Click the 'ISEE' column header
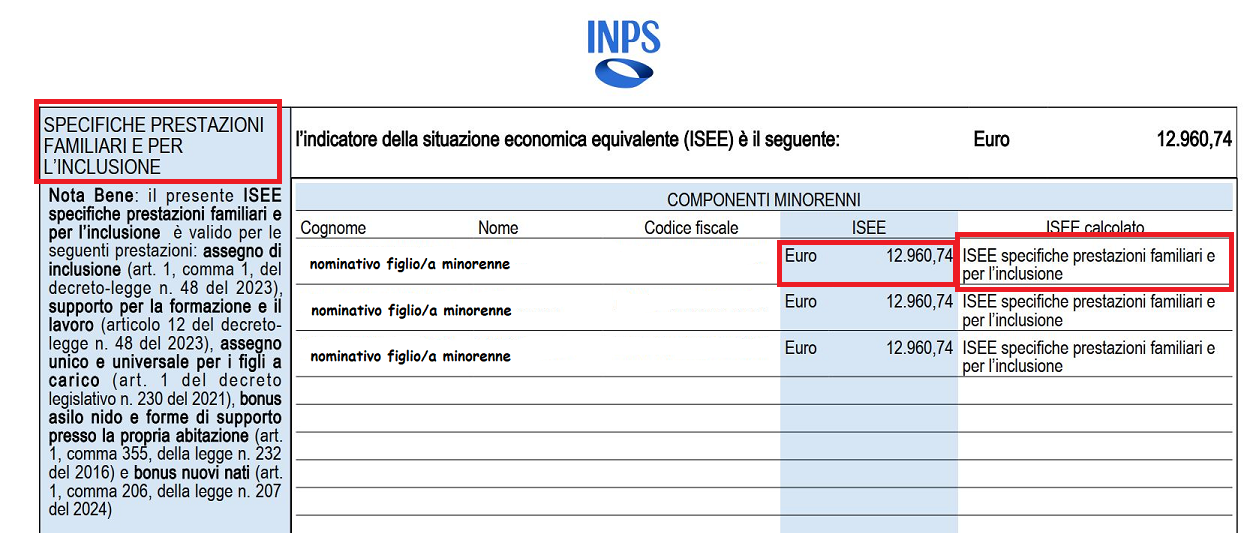The width and height of the screenshot is (1254, 533). [868, 228]
